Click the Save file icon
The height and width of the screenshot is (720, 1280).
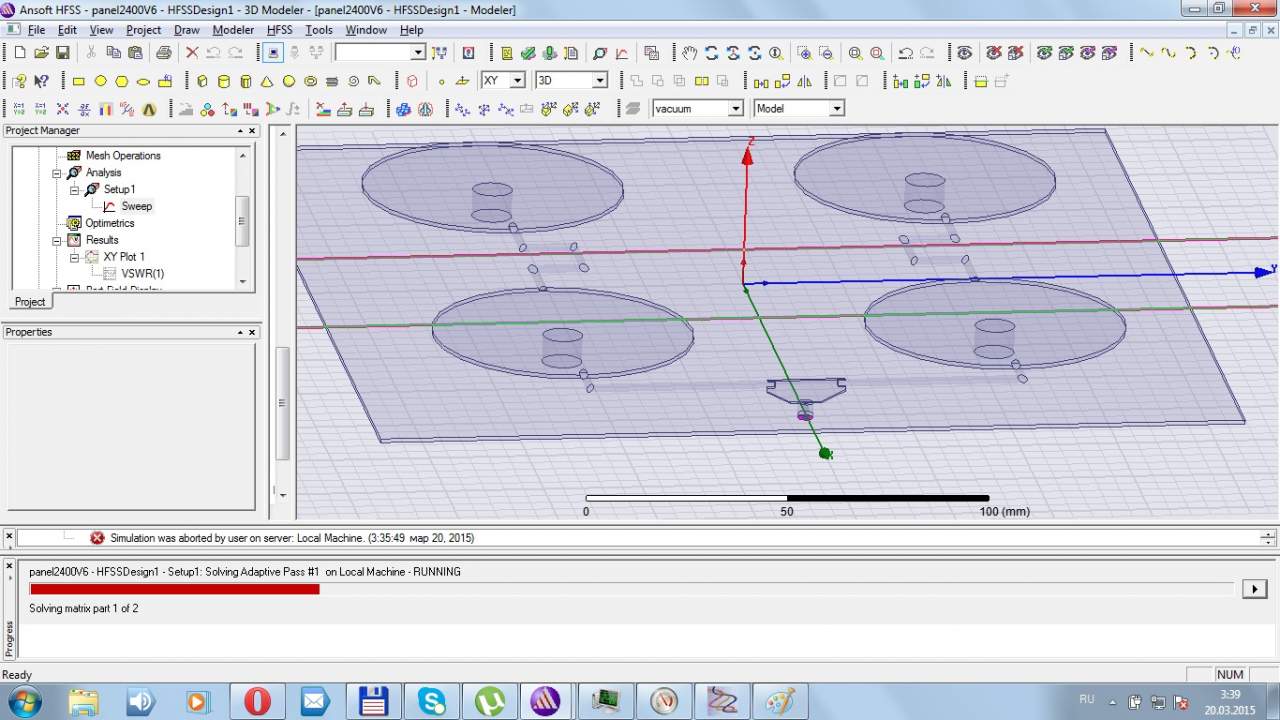63,53
